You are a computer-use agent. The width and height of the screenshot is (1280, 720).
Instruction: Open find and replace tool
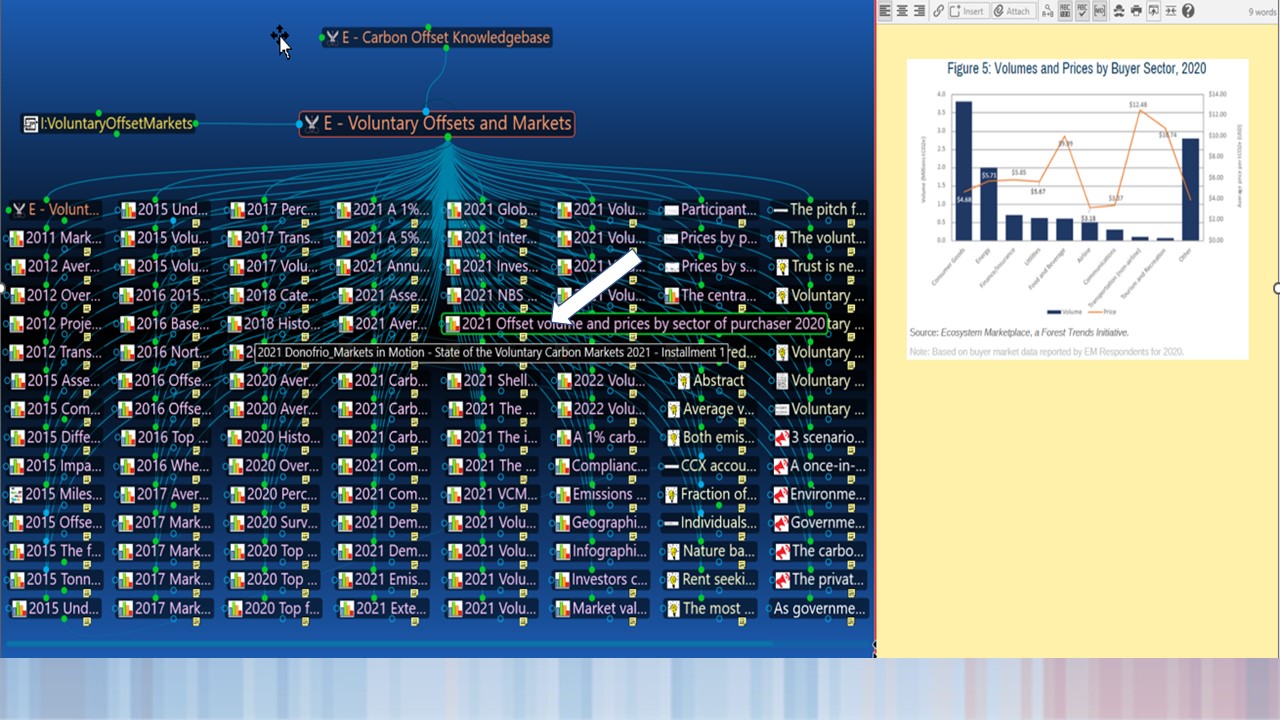(x=1047, y=11)
